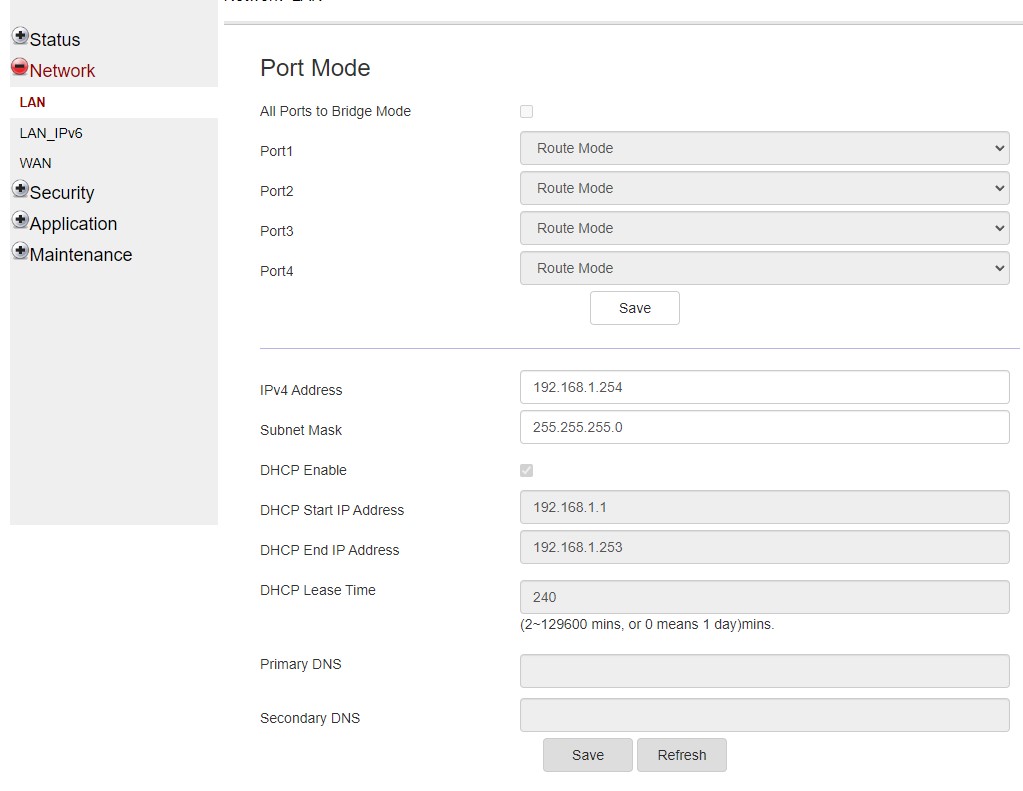The width and height of the screenshot is (1023, 791).
Task: Expand the Application section plus icon
Action: pos(20,220)
